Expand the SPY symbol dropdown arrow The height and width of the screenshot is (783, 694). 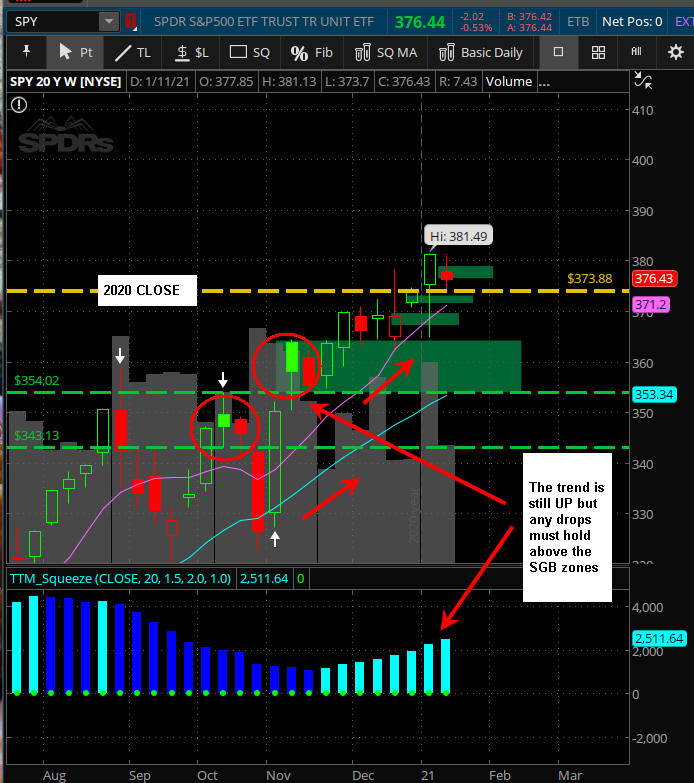(x=108, y=21)
